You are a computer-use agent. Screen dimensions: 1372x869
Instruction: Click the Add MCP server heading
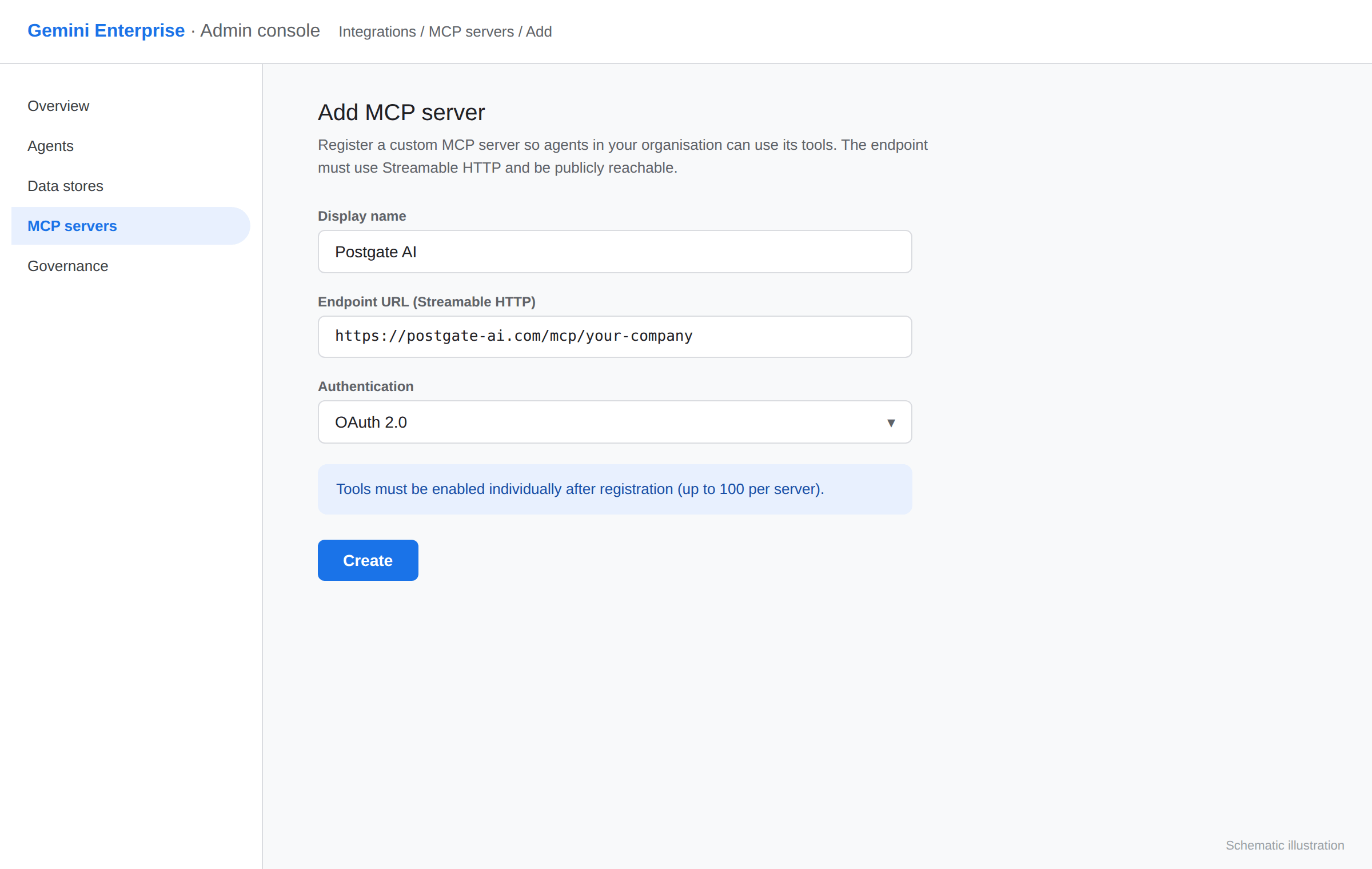[x=401, y=112]
